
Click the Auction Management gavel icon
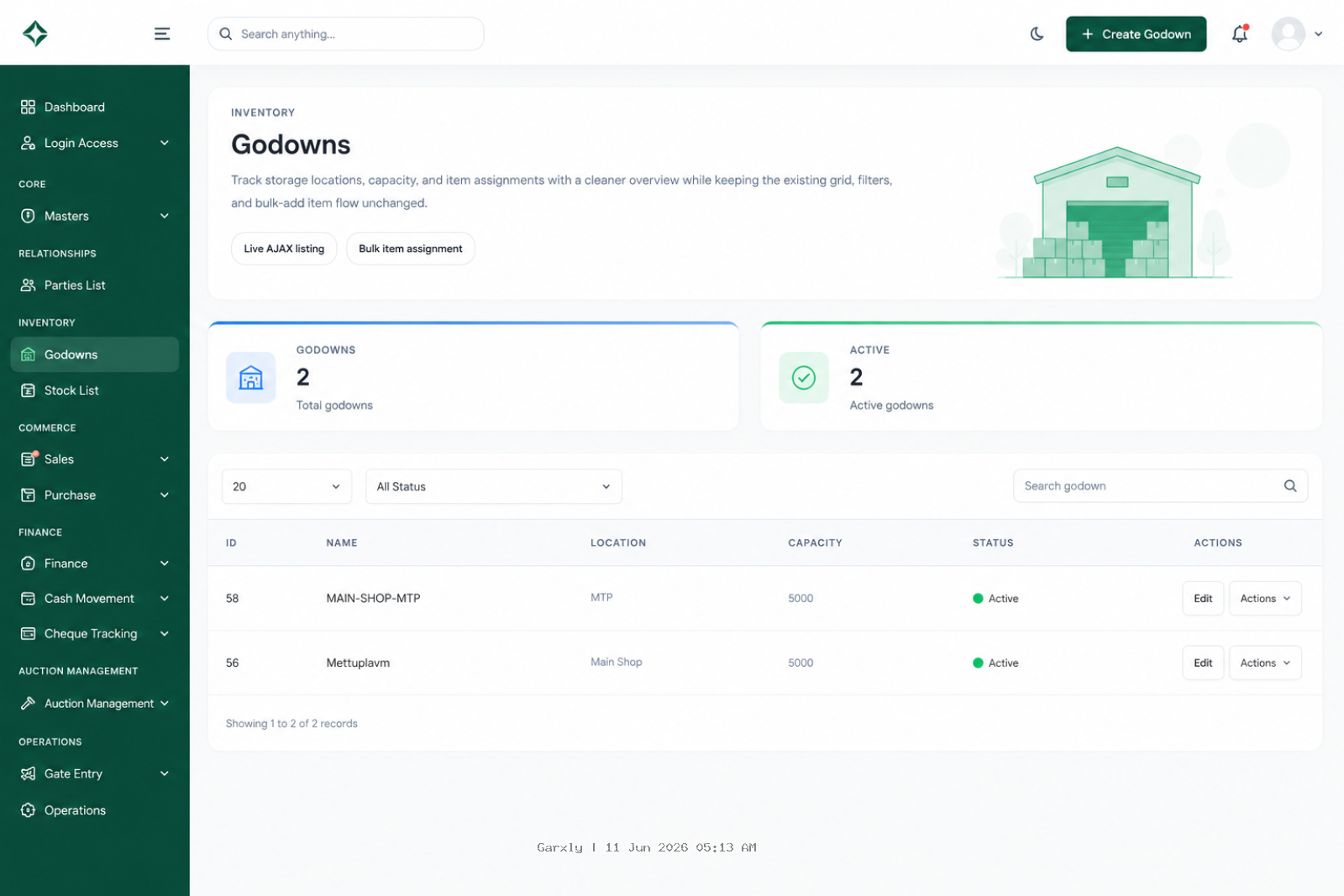click(28, 703)
